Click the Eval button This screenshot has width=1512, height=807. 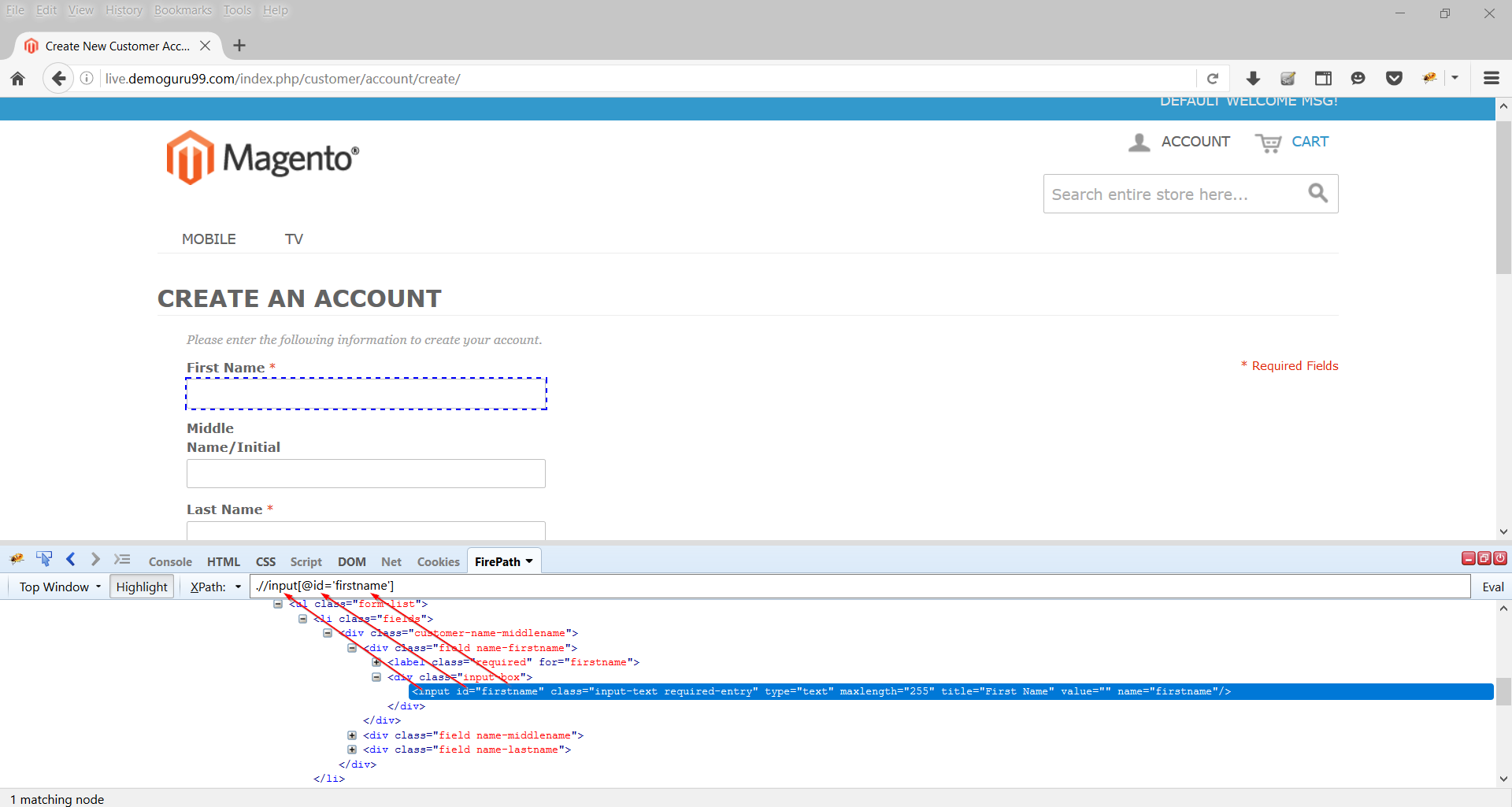(1493, 587)
